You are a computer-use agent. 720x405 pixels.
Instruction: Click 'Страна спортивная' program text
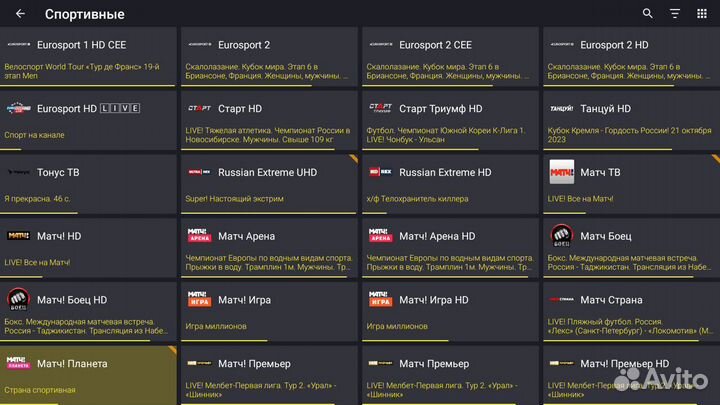(x=40, y=390)
